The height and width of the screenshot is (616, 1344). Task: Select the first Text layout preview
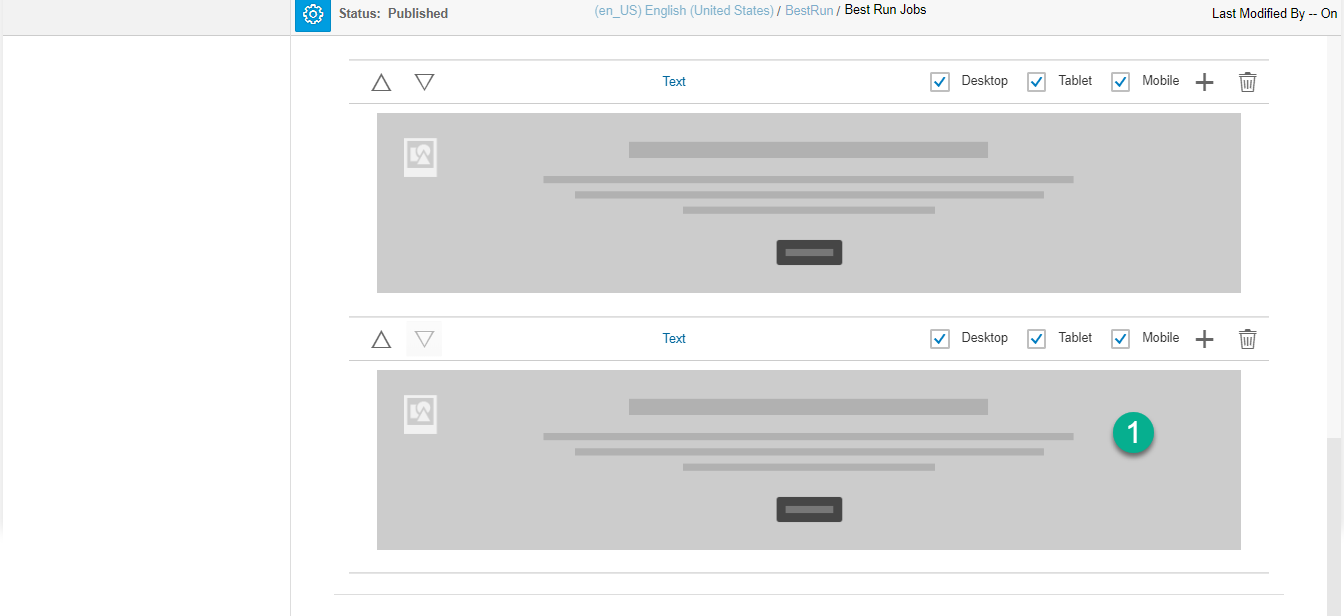[809, 203]
